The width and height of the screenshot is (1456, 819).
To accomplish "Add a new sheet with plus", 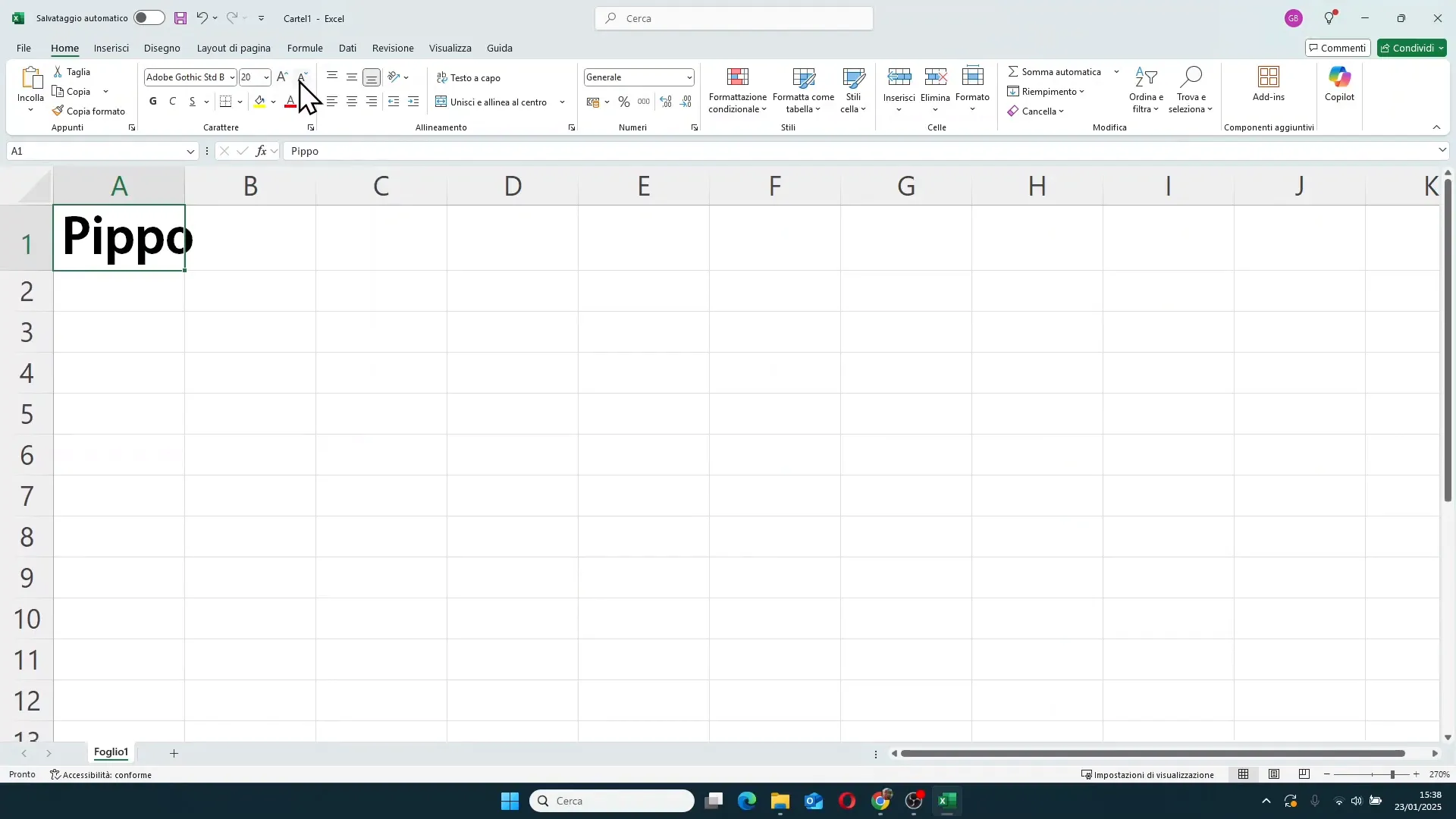I will point(174,753).
